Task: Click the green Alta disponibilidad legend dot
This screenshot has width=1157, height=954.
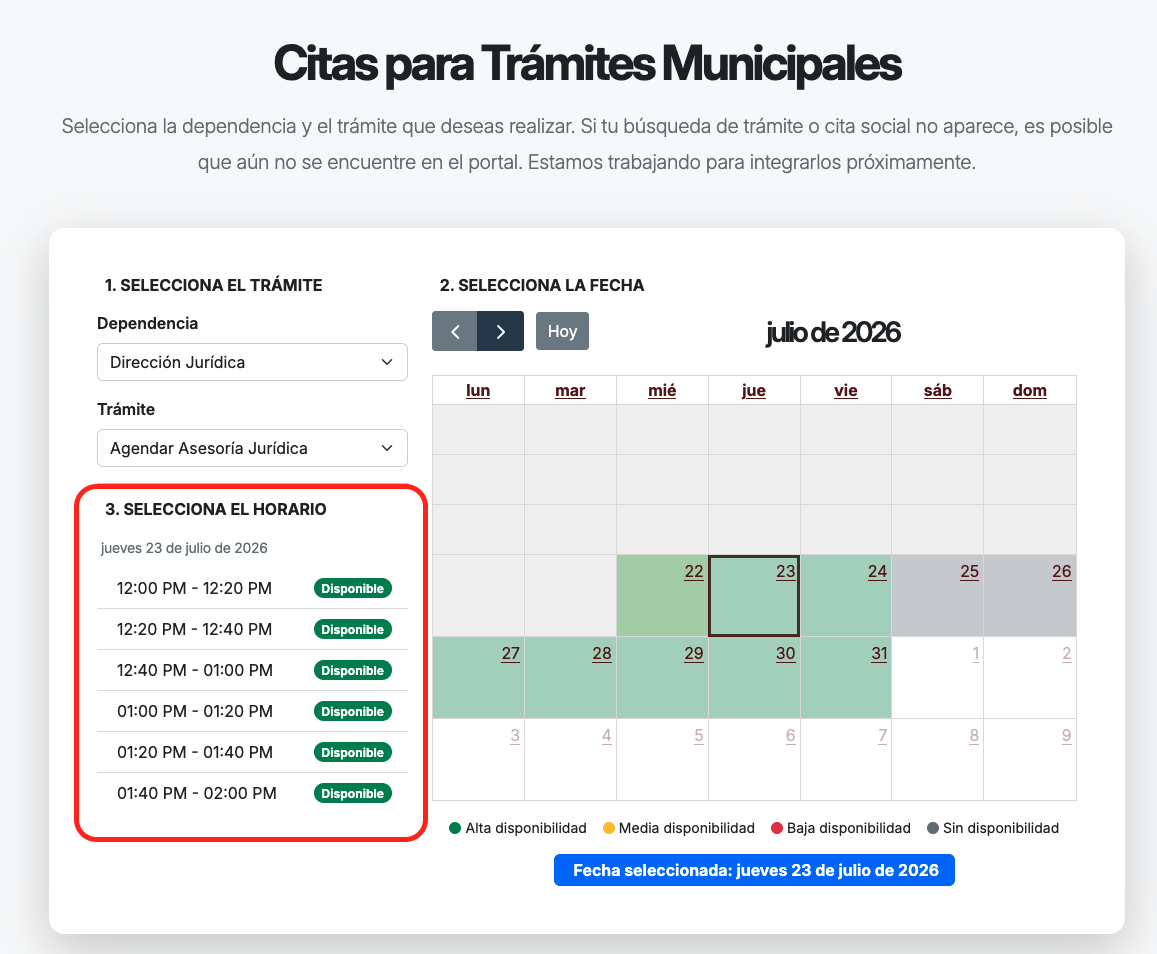Action: coord(455,828)
